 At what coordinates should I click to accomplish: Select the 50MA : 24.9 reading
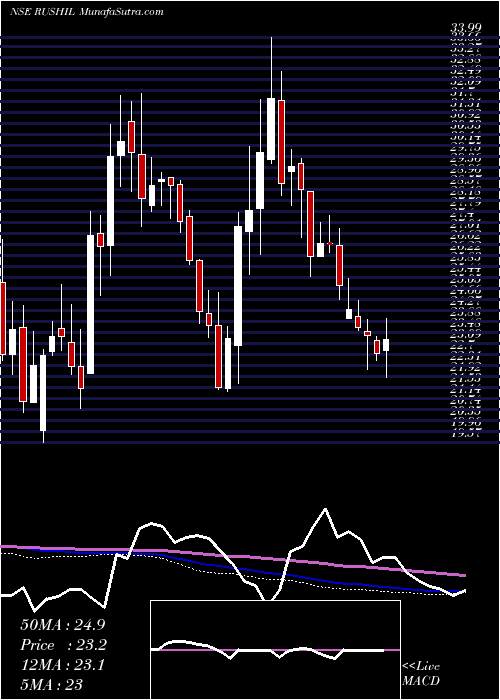click(63, 625)
